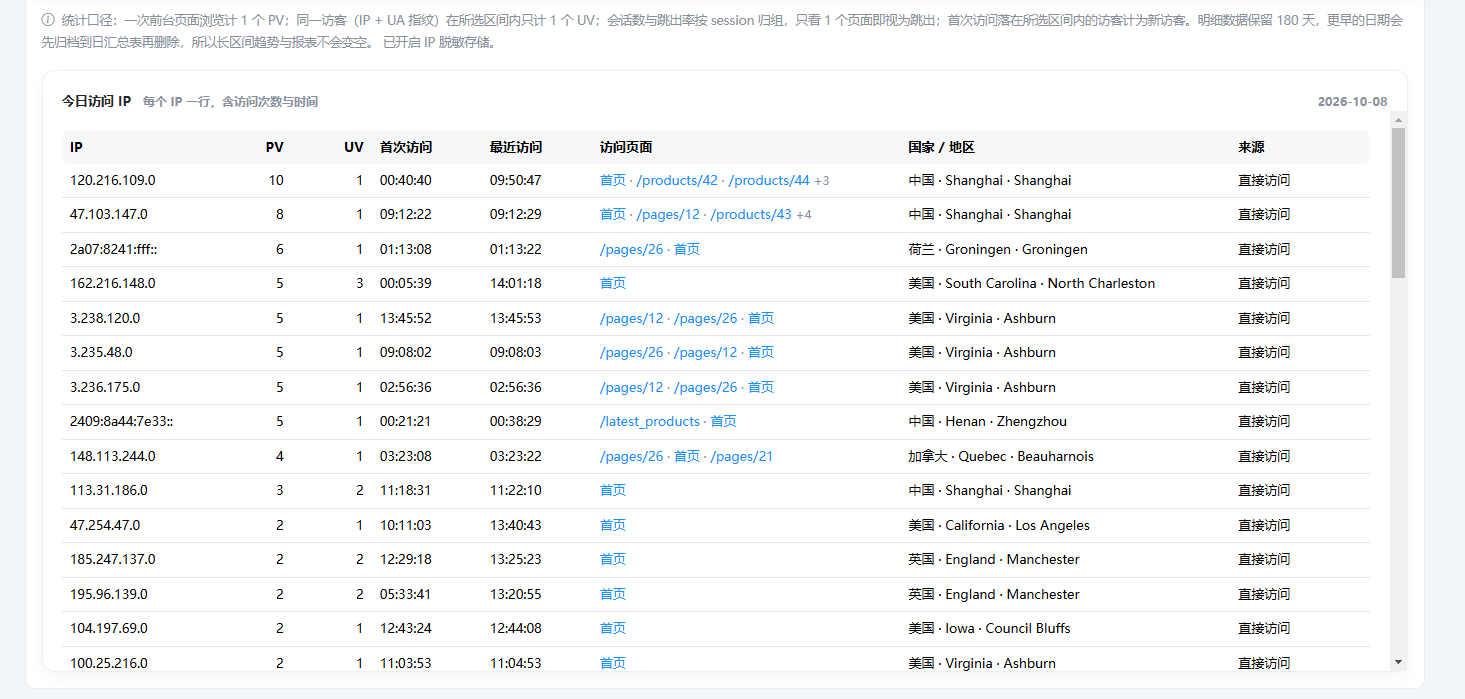Open 首页 link in 104.197.69.0 row
The image size is (1465, 699).
[x=613, y=629]
